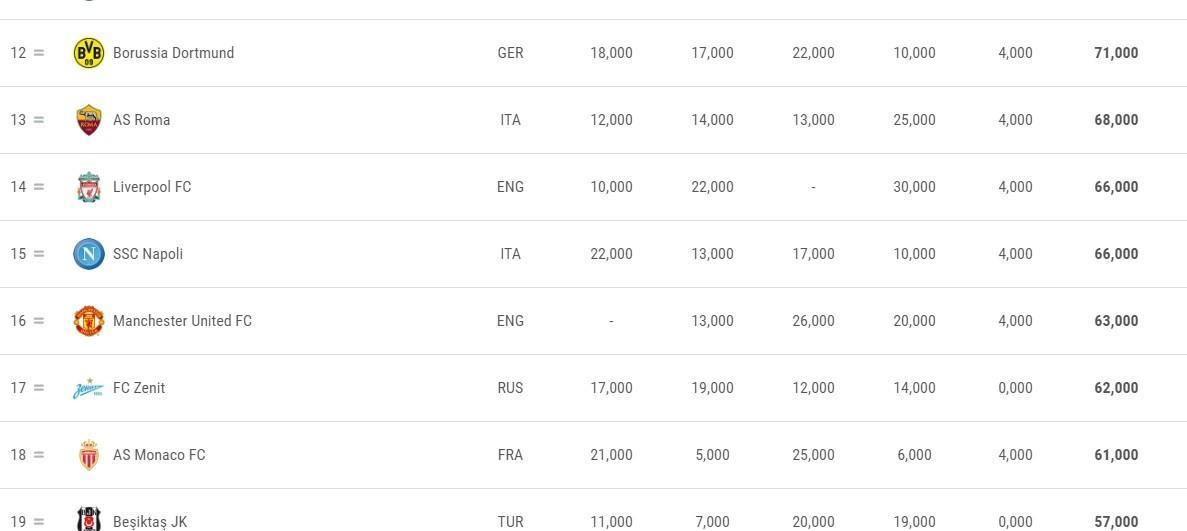The width and height of the screenshot is (1187, 531).
Task: Open the Borussia Dortmund club link
Action: 173,53
